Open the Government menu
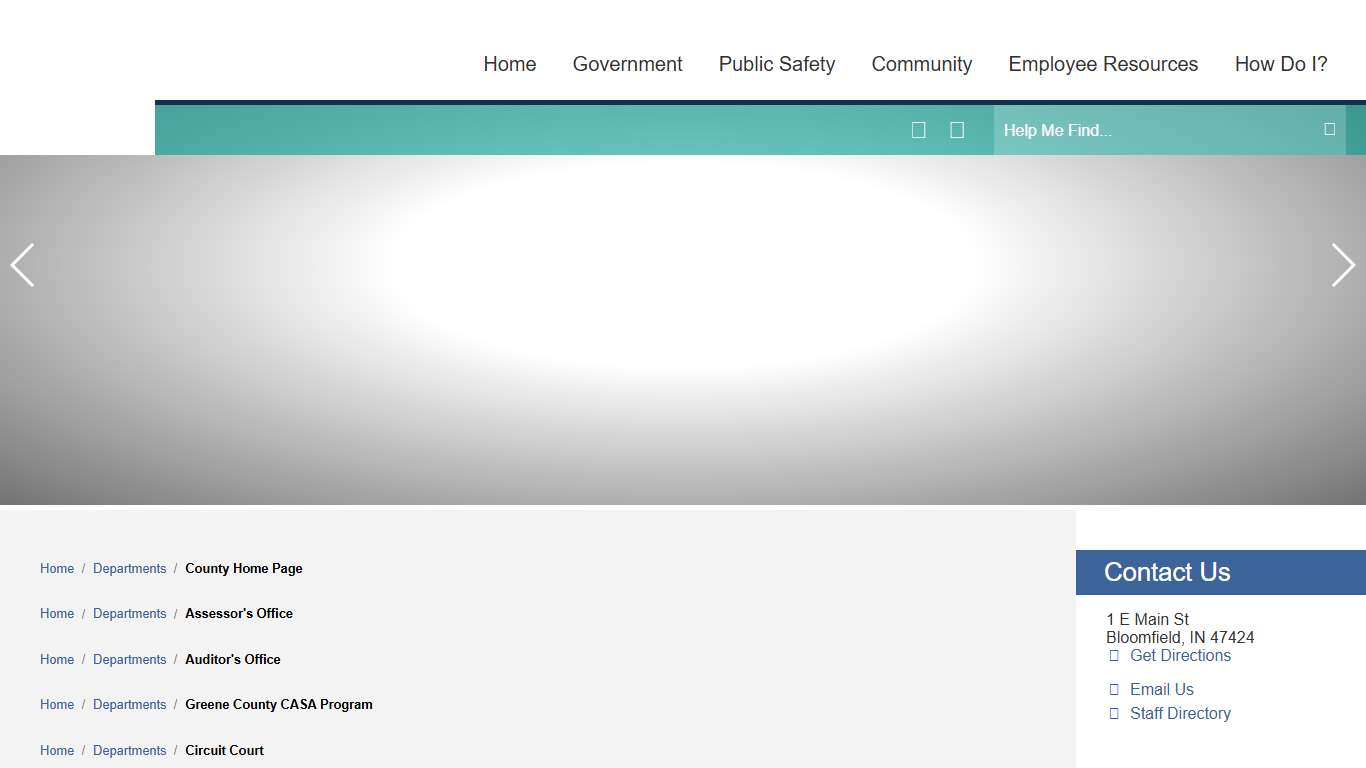Image resolution: width=1366 pixels, height=768 pixels. coord(627,64)
